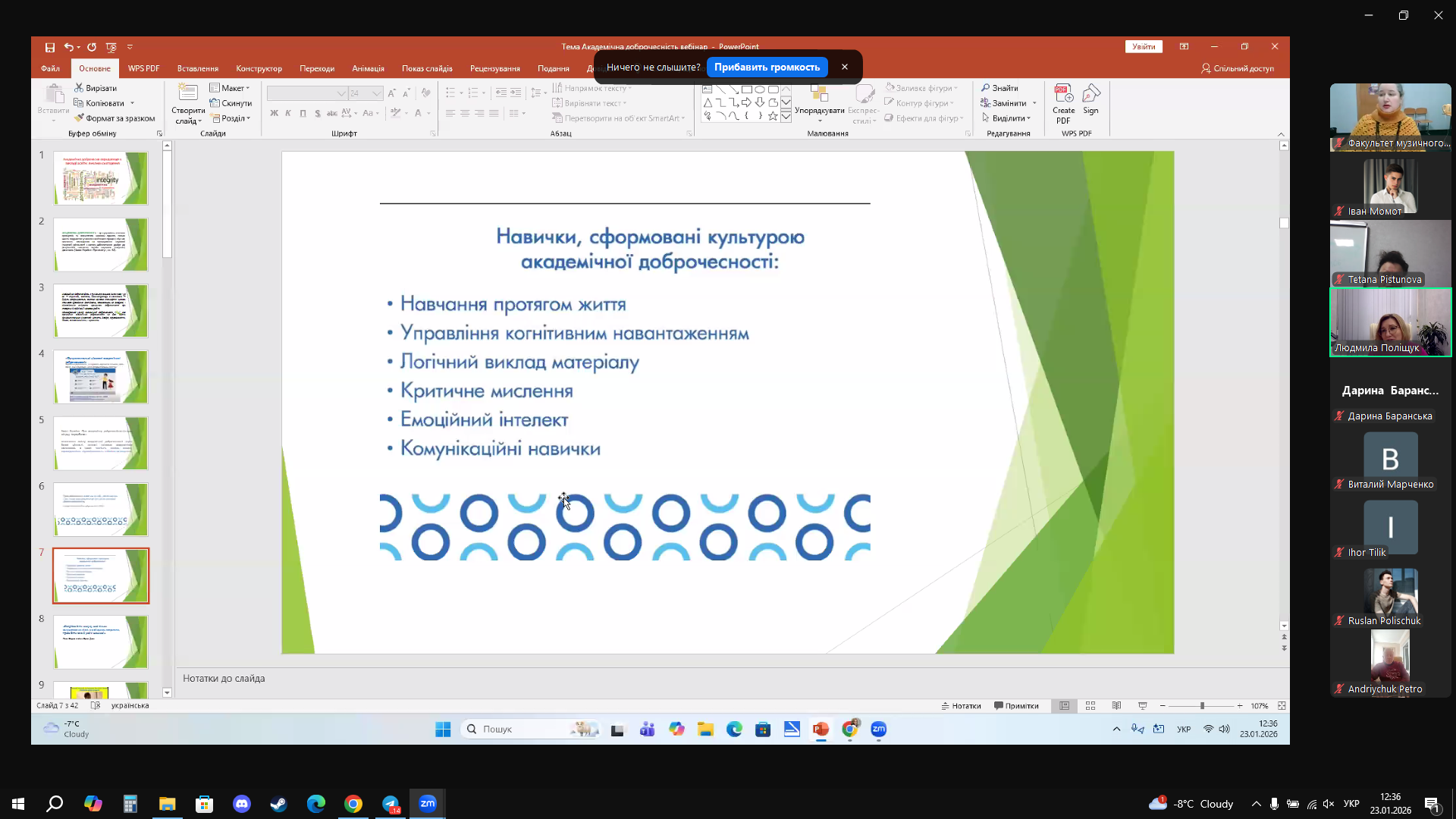Screen dimensions: 1456x819
Task: Click the Sign icon in the WPS PDF group
Action: 1090,100
